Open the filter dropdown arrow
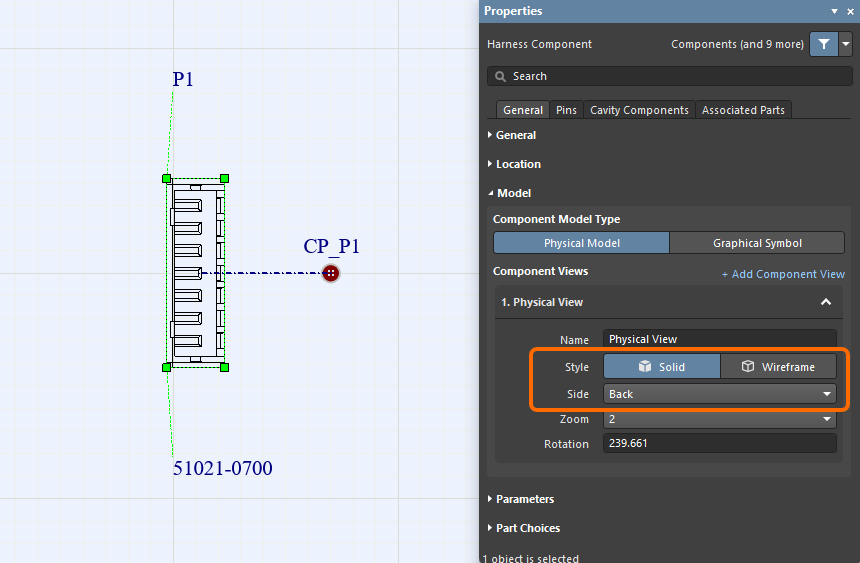 coord(846,44)
